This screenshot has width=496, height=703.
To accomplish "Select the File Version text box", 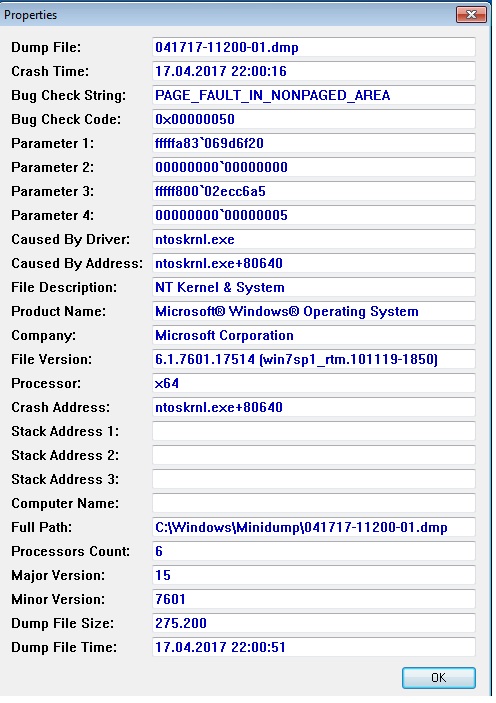I will [x=313, y=359].
